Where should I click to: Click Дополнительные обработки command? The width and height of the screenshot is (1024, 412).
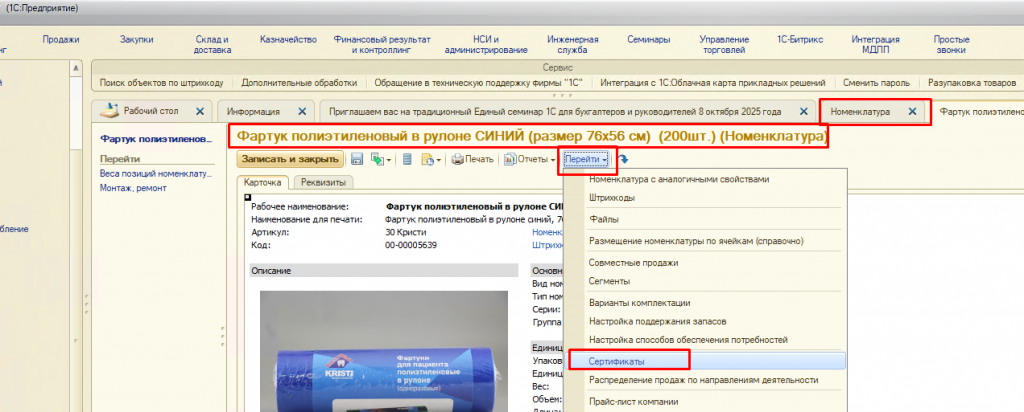(299, 83)
